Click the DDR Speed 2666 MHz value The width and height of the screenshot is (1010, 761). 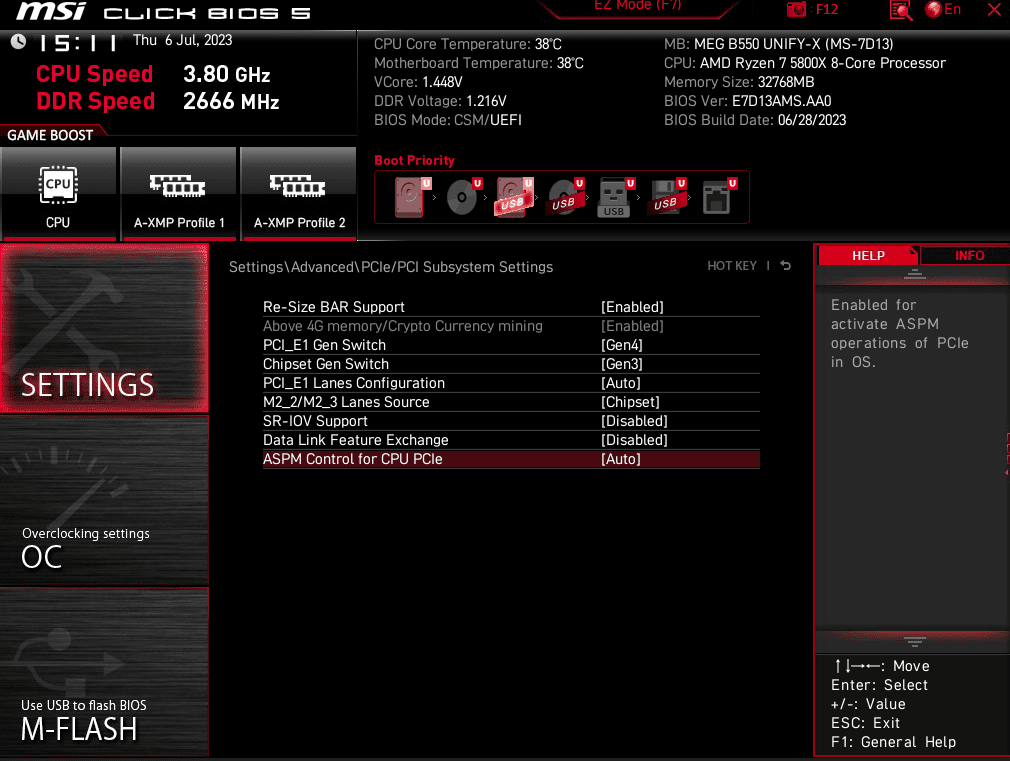point(231,101)
